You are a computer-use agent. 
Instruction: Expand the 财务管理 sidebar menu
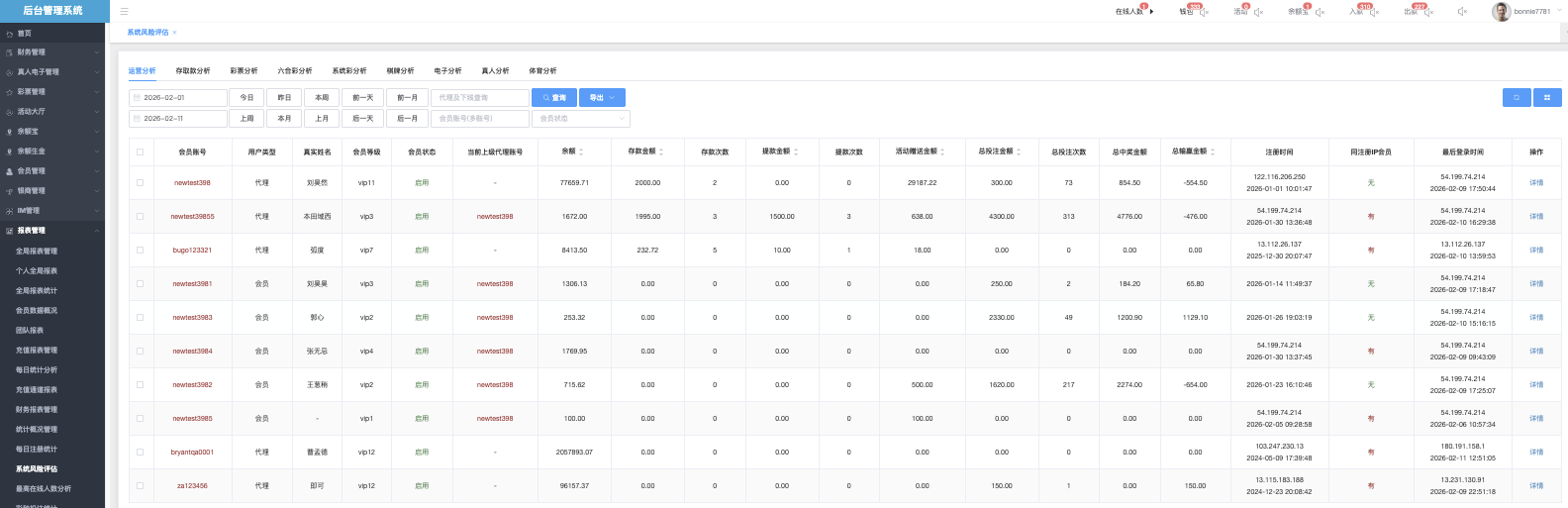52,52
